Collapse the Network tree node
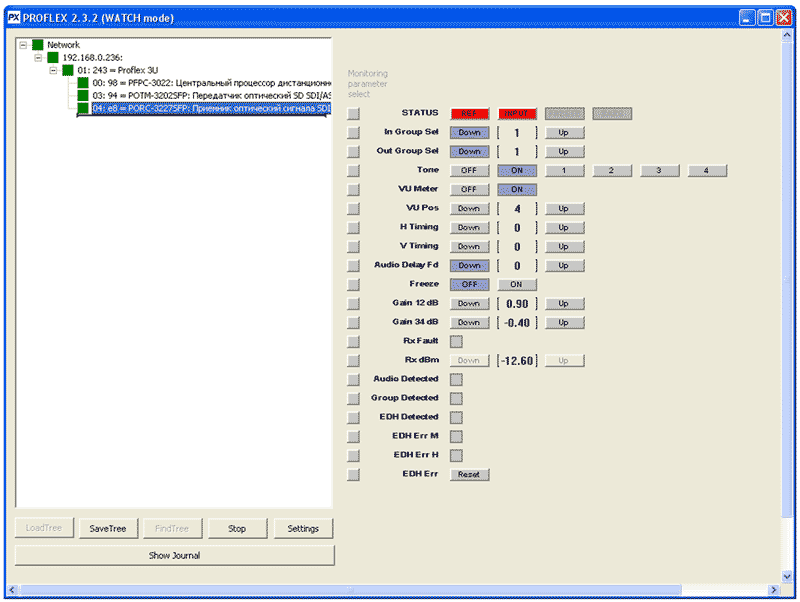Viewport: 800px width, 602px height. coord(23,45)
